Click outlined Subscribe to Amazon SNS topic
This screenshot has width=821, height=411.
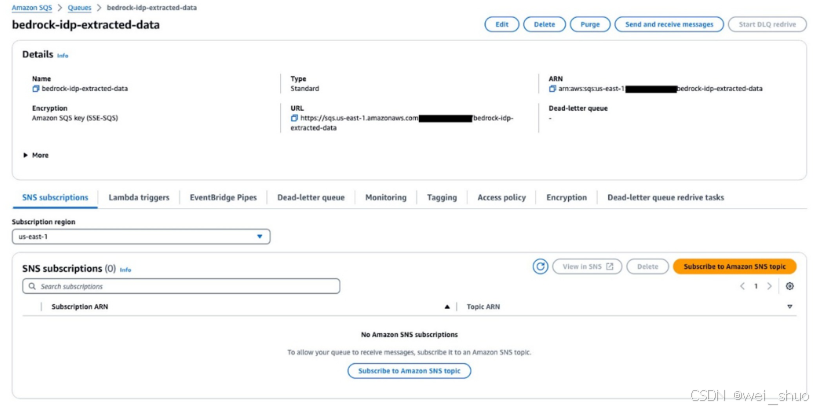(x=409, y=371)
